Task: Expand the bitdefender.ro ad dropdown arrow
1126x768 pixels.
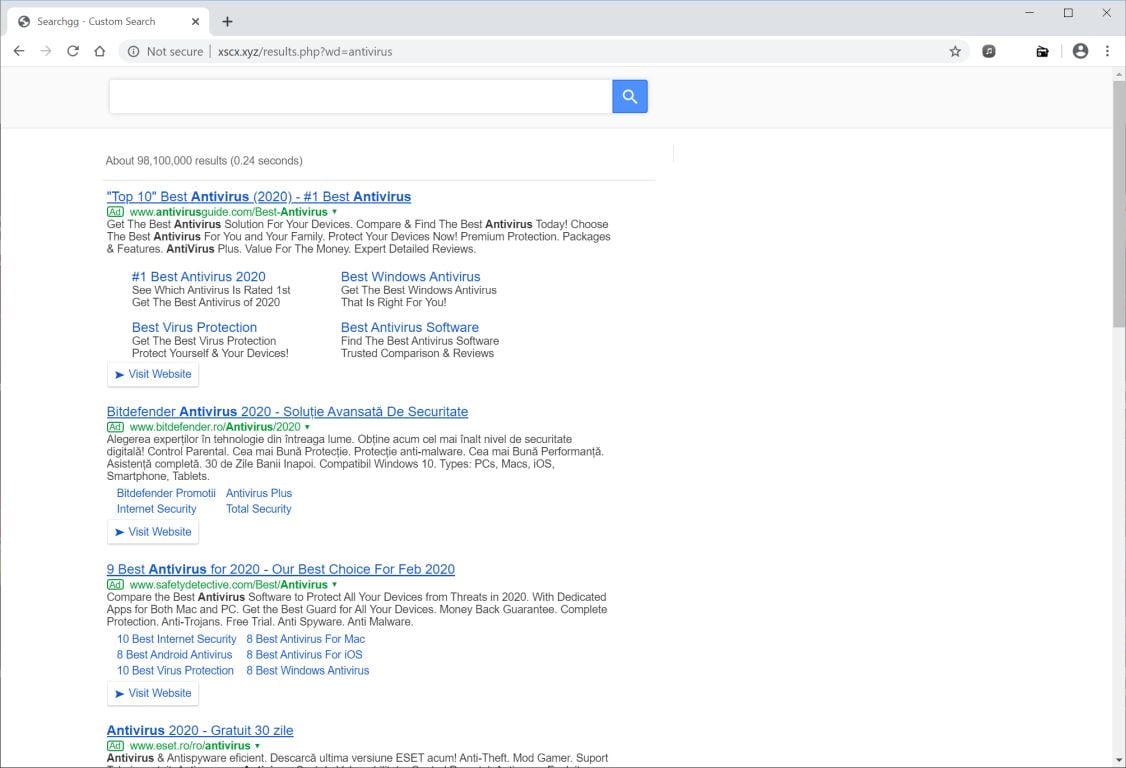Action: (x=307, y=427)
